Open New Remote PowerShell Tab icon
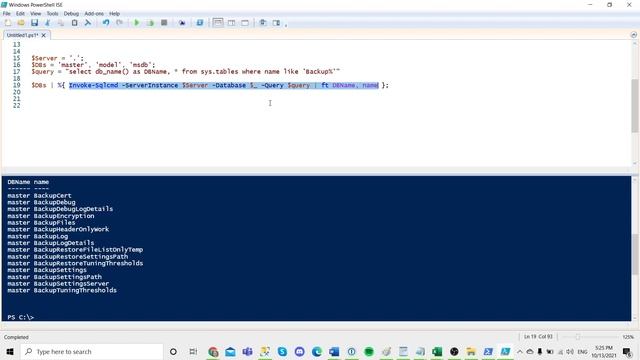 click(x=182, y=23)
